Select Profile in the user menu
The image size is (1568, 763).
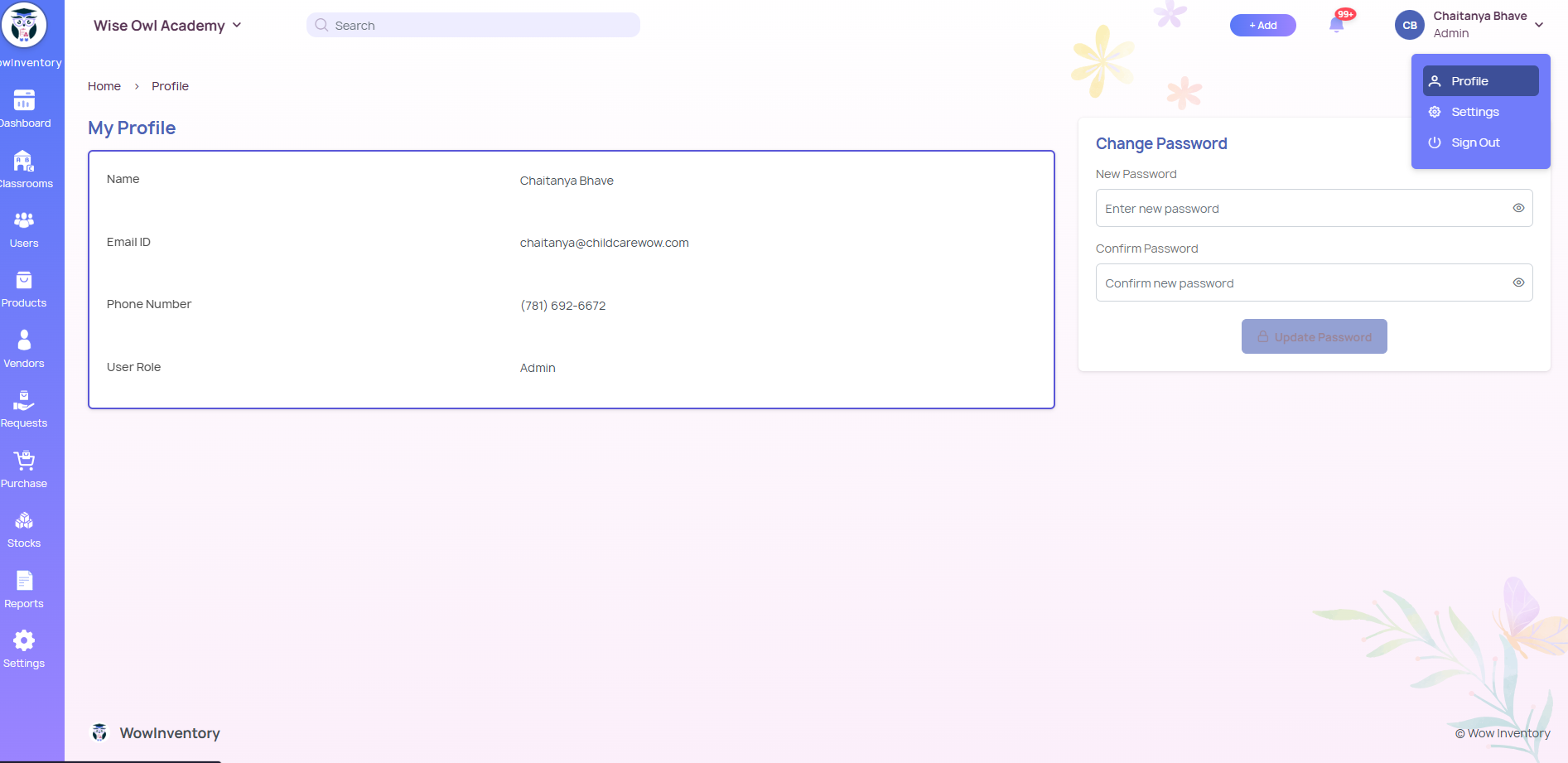point(1480,81)
